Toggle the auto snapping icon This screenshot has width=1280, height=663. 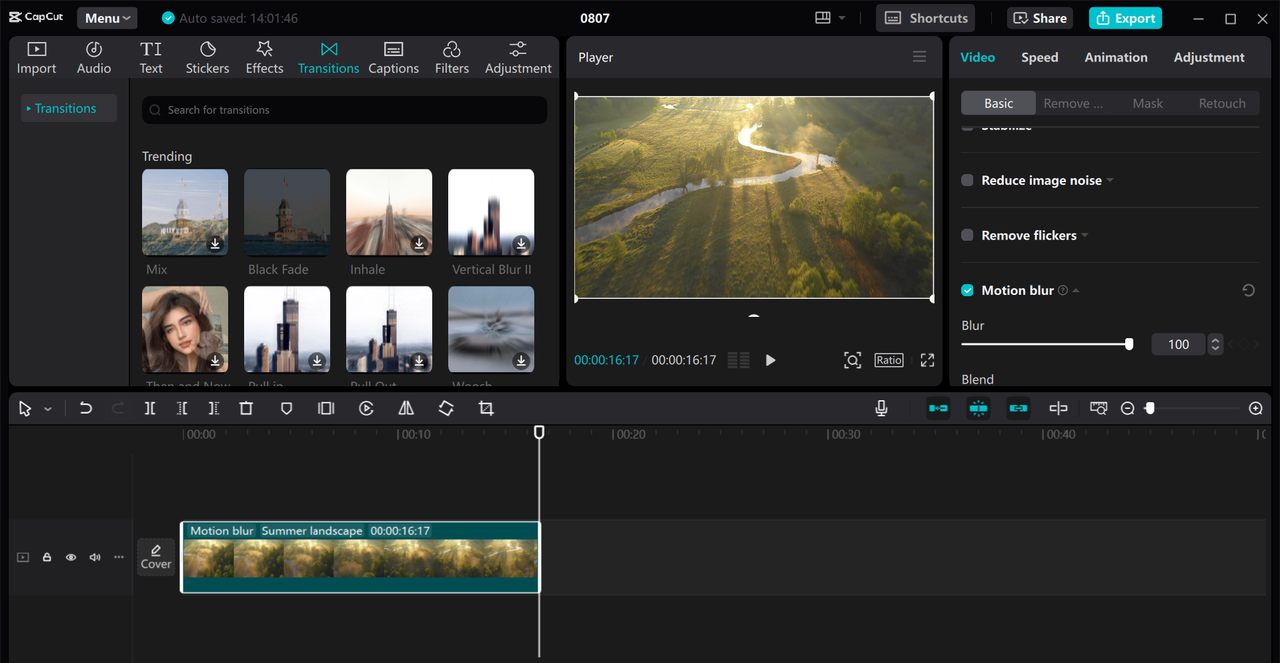[978, 408]
